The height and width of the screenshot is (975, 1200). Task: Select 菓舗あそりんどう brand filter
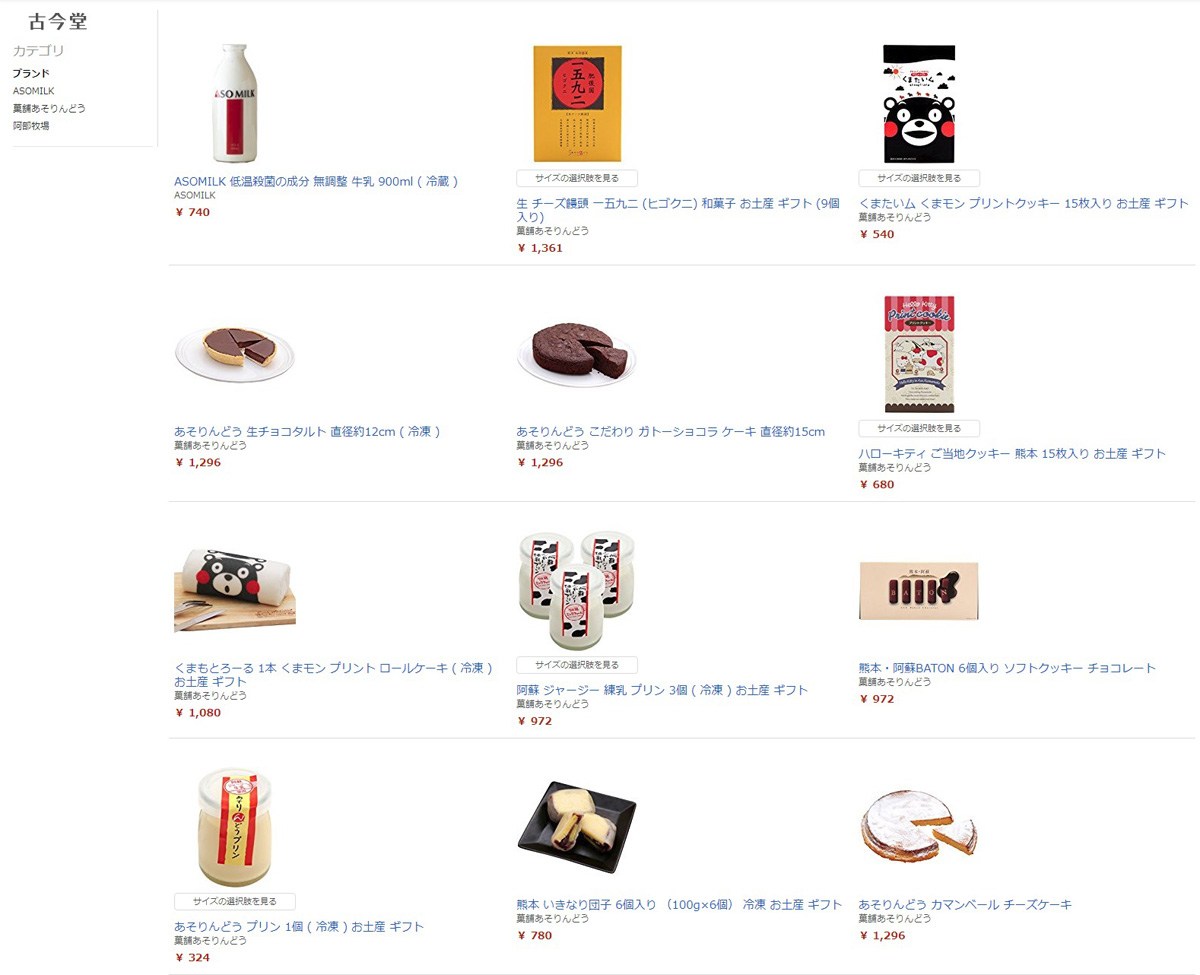[x=49, y=108]
